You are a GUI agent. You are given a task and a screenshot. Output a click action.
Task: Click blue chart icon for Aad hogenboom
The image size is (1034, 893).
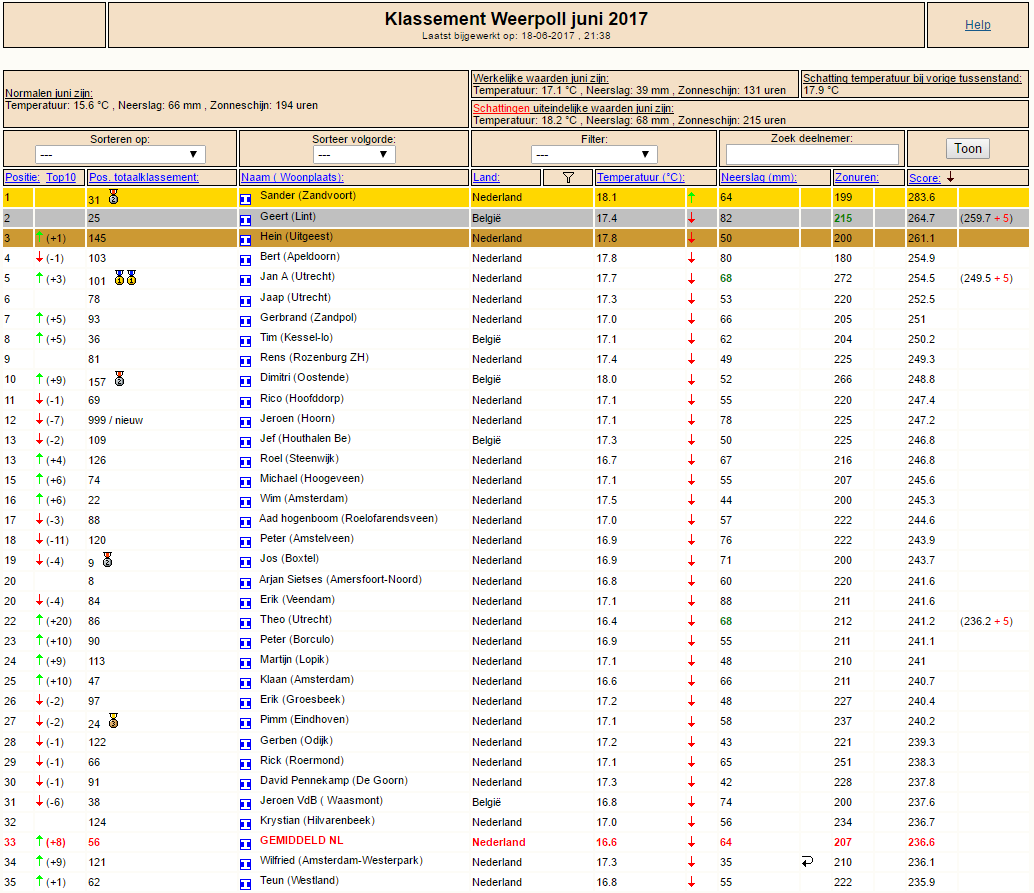coord(245,522)
